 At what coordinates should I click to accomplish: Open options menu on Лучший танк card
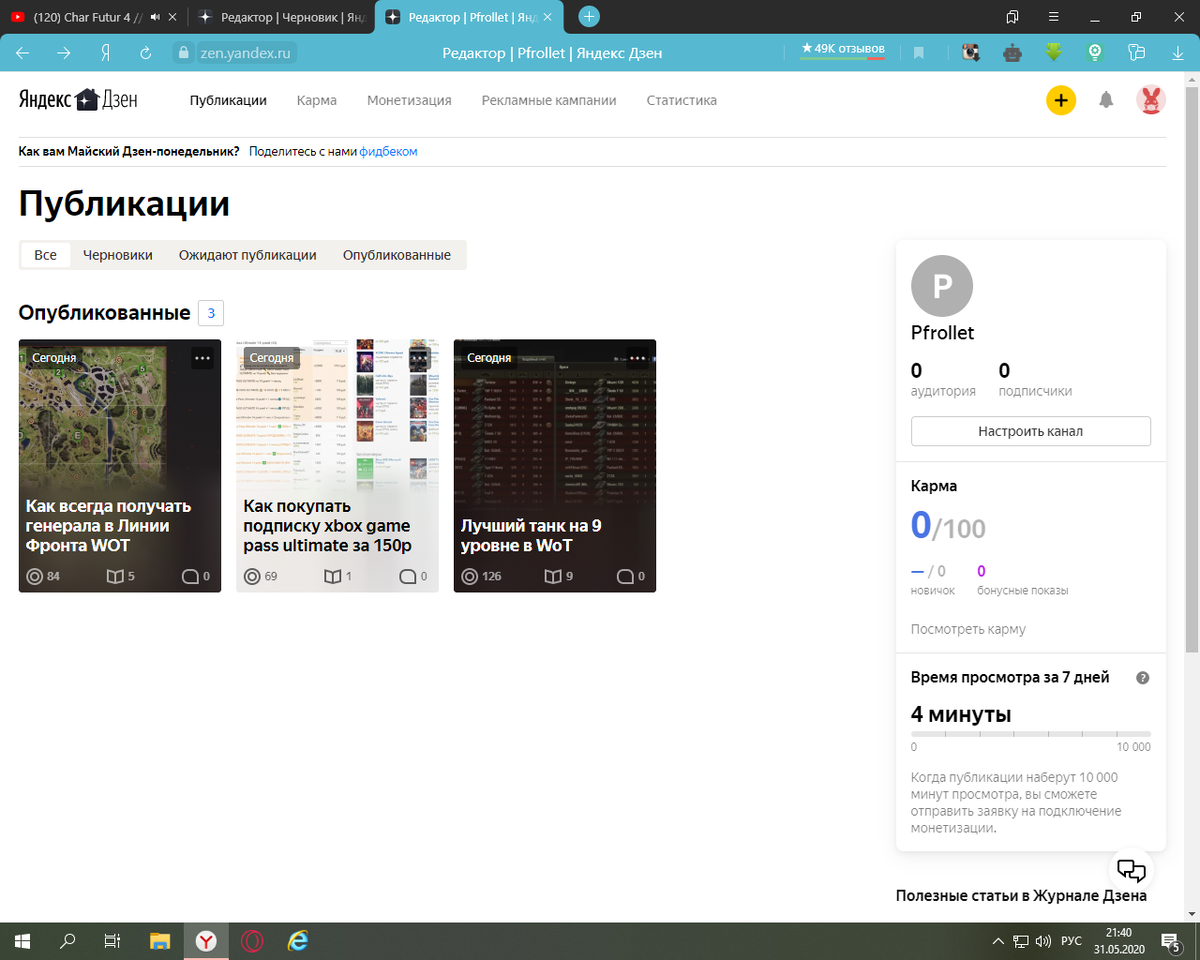pos(637,358)
